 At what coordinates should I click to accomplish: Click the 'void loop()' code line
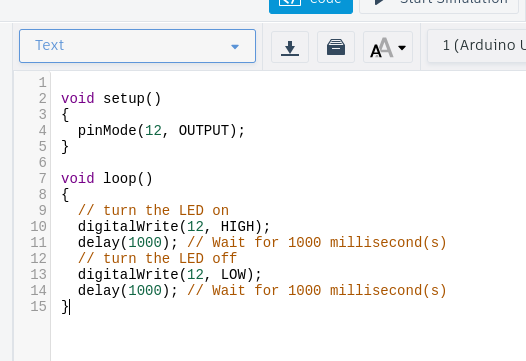click(x=107, y=178)
